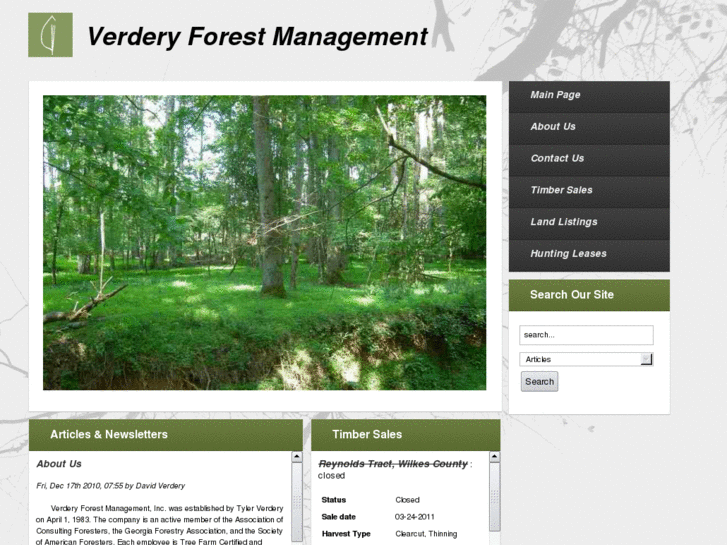This screenshot has width=727, height=545.
Task: Click the Timber Sales panel scroll-up arrow
Action: 495,457
